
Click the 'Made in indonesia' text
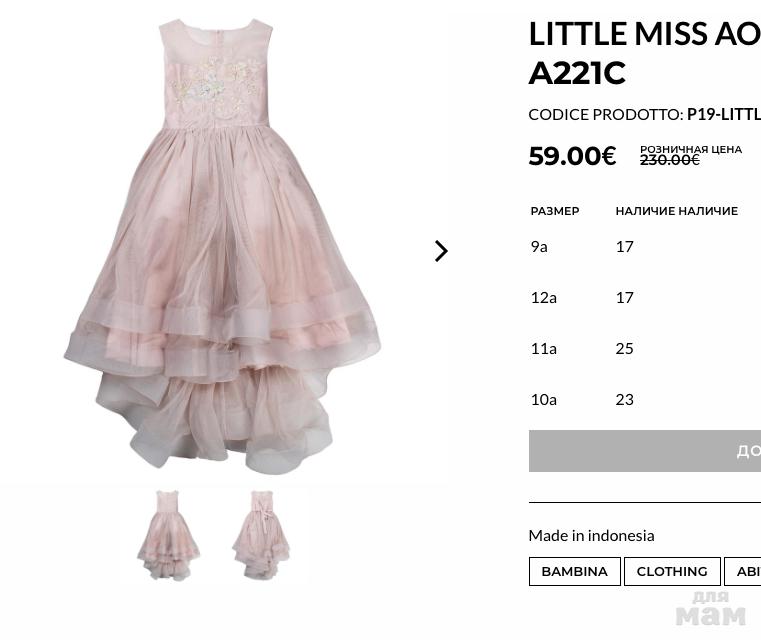click(x=591, y=535)
